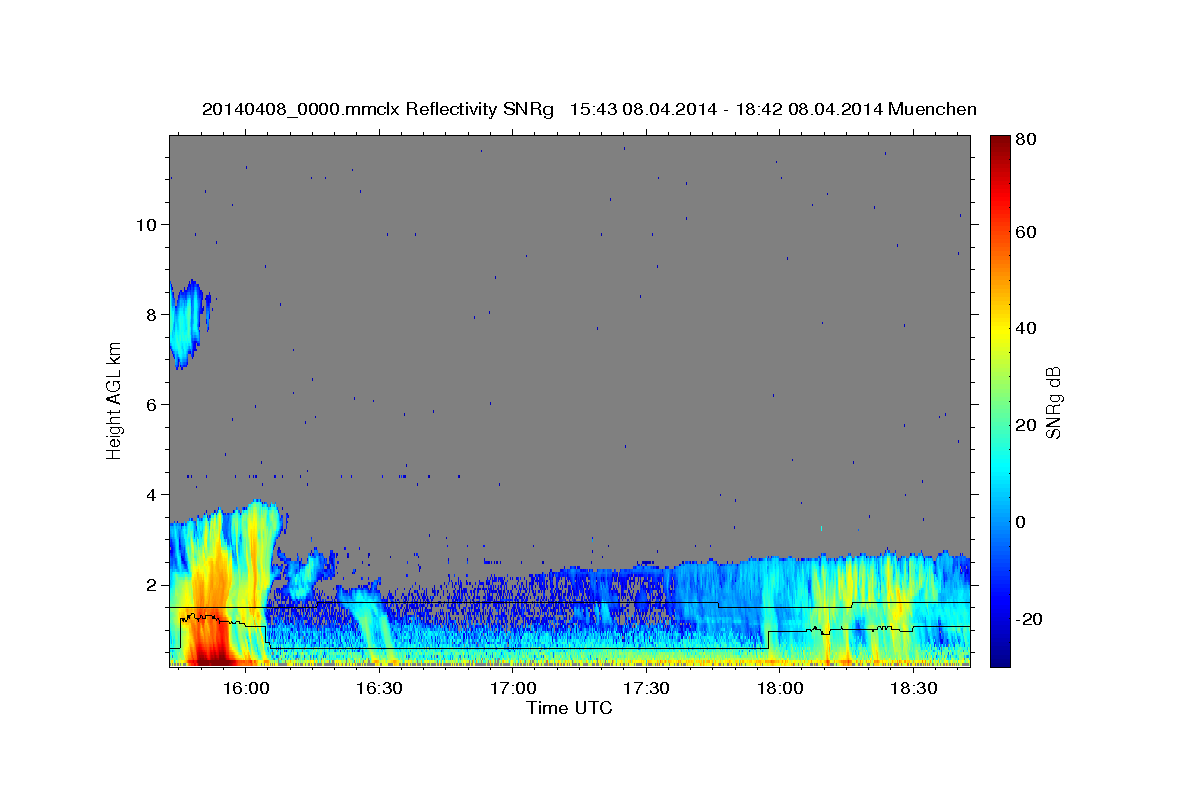Click the colorbar value -20

[x=1028, y=619]
